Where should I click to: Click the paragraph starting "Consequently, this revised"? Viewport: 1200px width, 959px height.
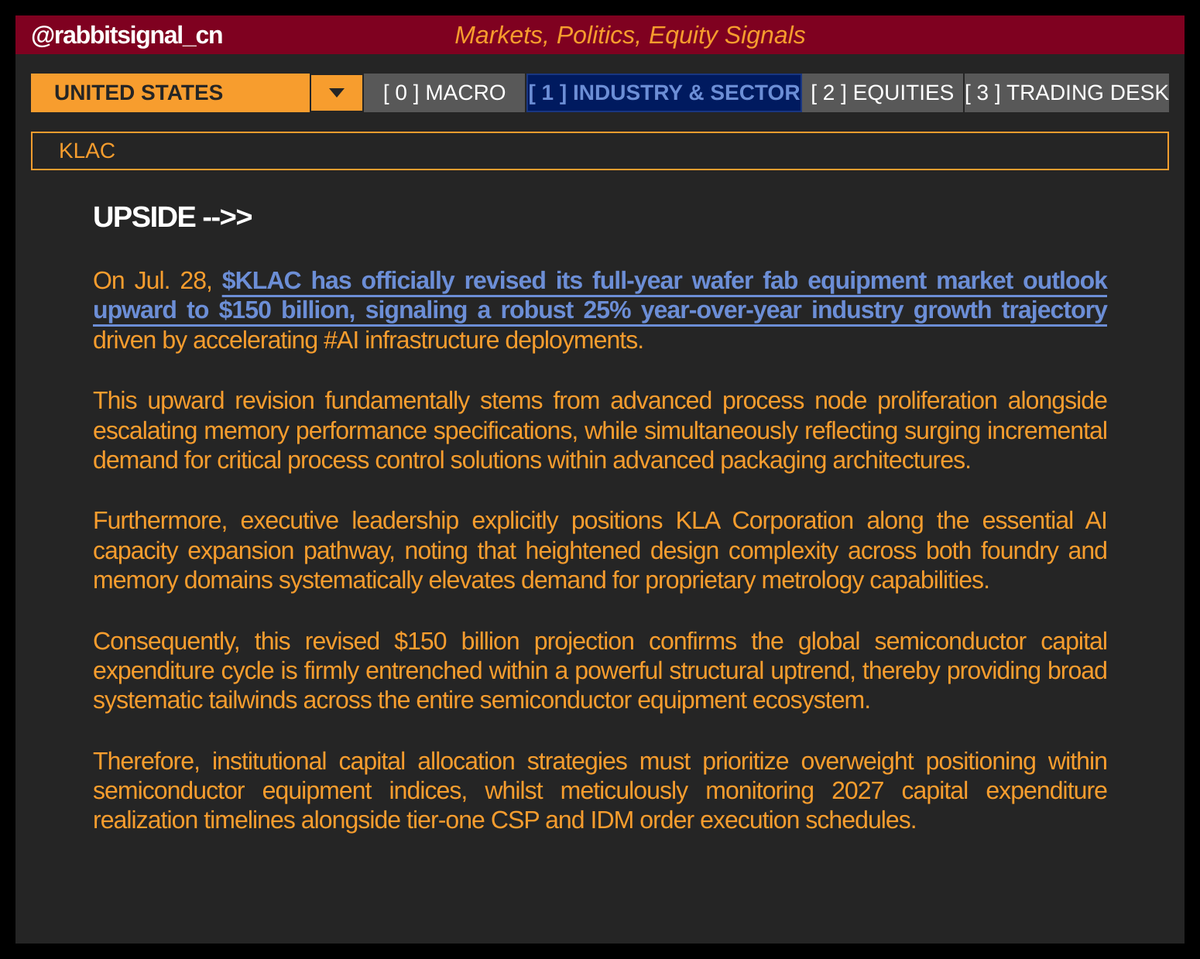(600, 671)
